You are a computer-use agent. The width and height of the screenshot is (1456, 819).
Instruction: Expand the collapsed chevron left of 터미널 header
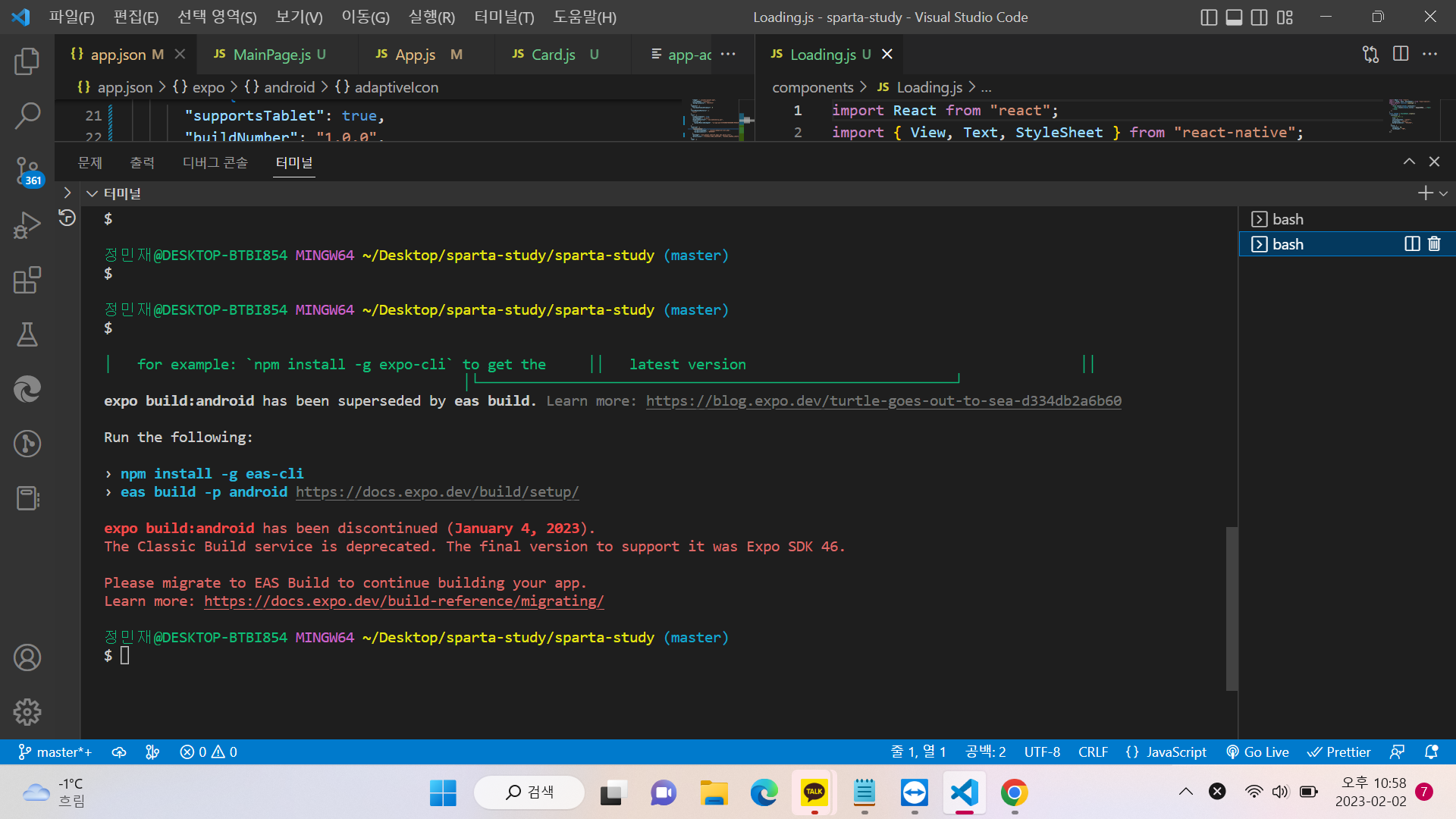coord(67,193)
